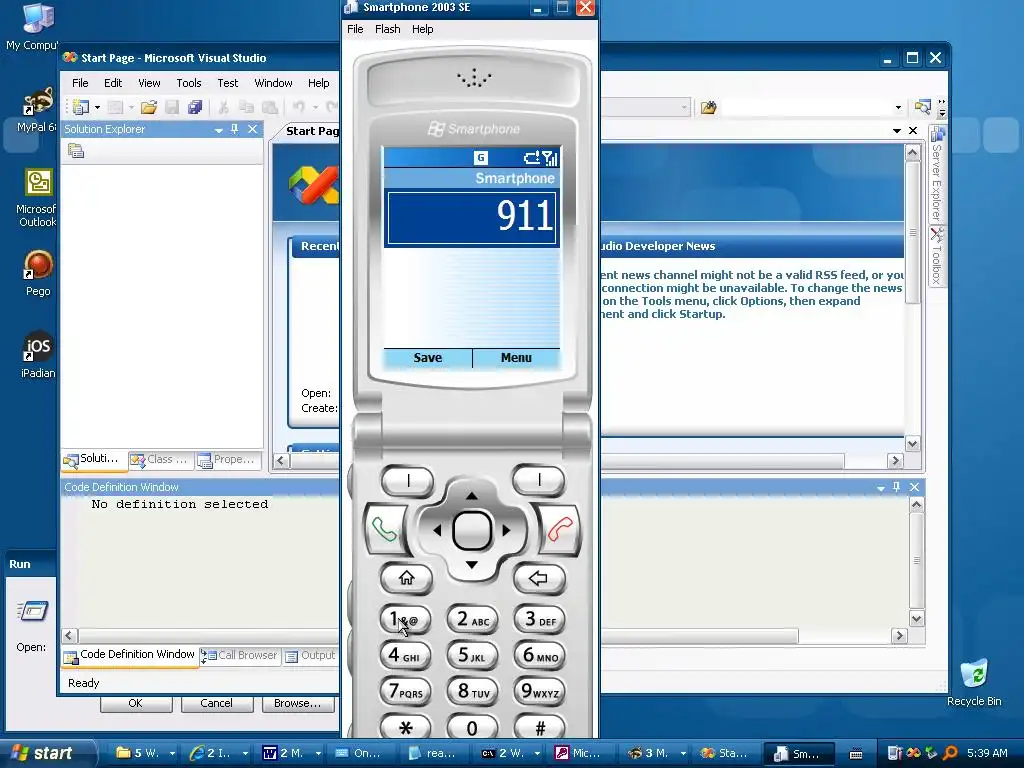Open the emulator Flash menu

pyautogui.click(x=387, y=29)
